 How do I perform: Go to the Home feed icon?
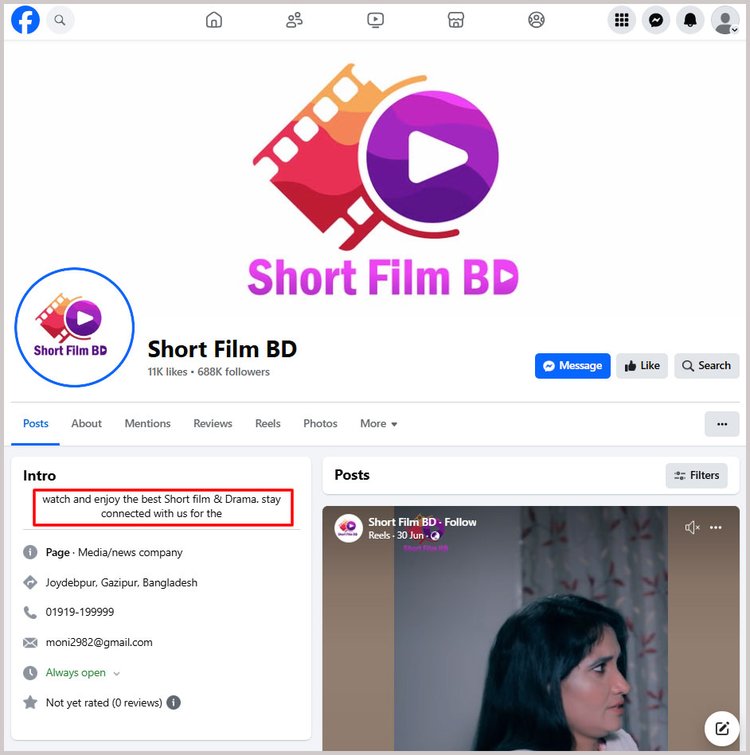pos(214,20)
